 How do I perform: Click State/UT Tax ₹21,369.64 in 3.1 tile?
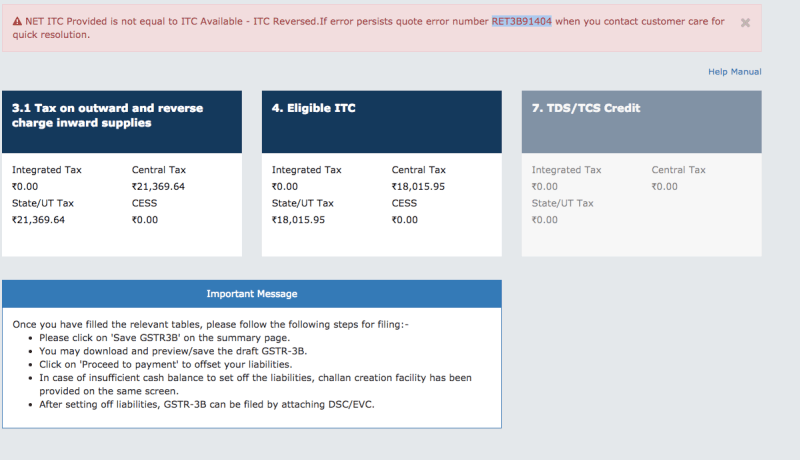38,220
